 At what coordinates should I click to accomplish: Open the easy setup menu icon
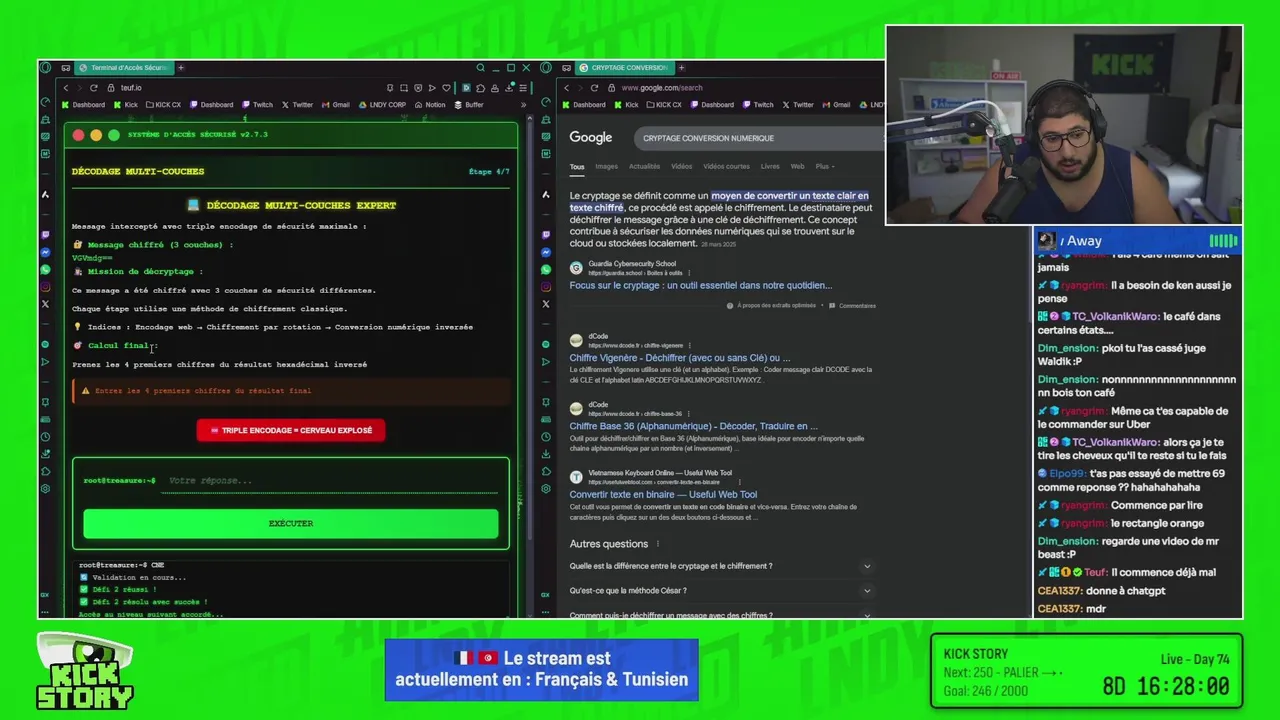click(523, 88)
